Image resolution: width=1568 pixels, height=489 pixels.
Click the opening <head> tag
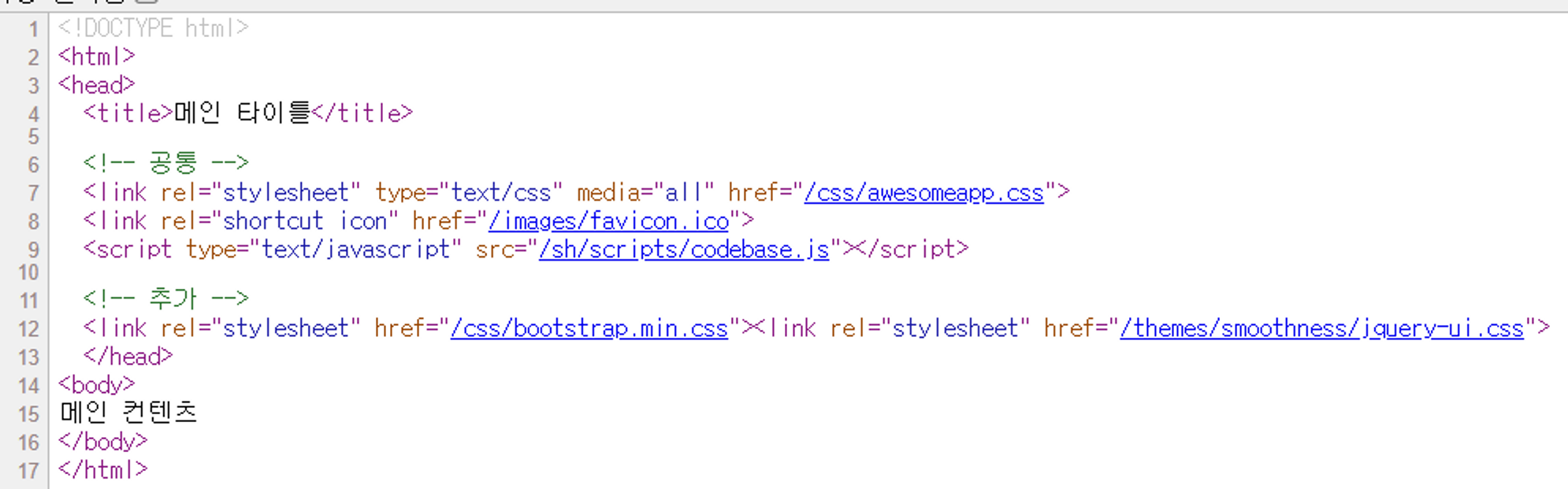[96, 85]
